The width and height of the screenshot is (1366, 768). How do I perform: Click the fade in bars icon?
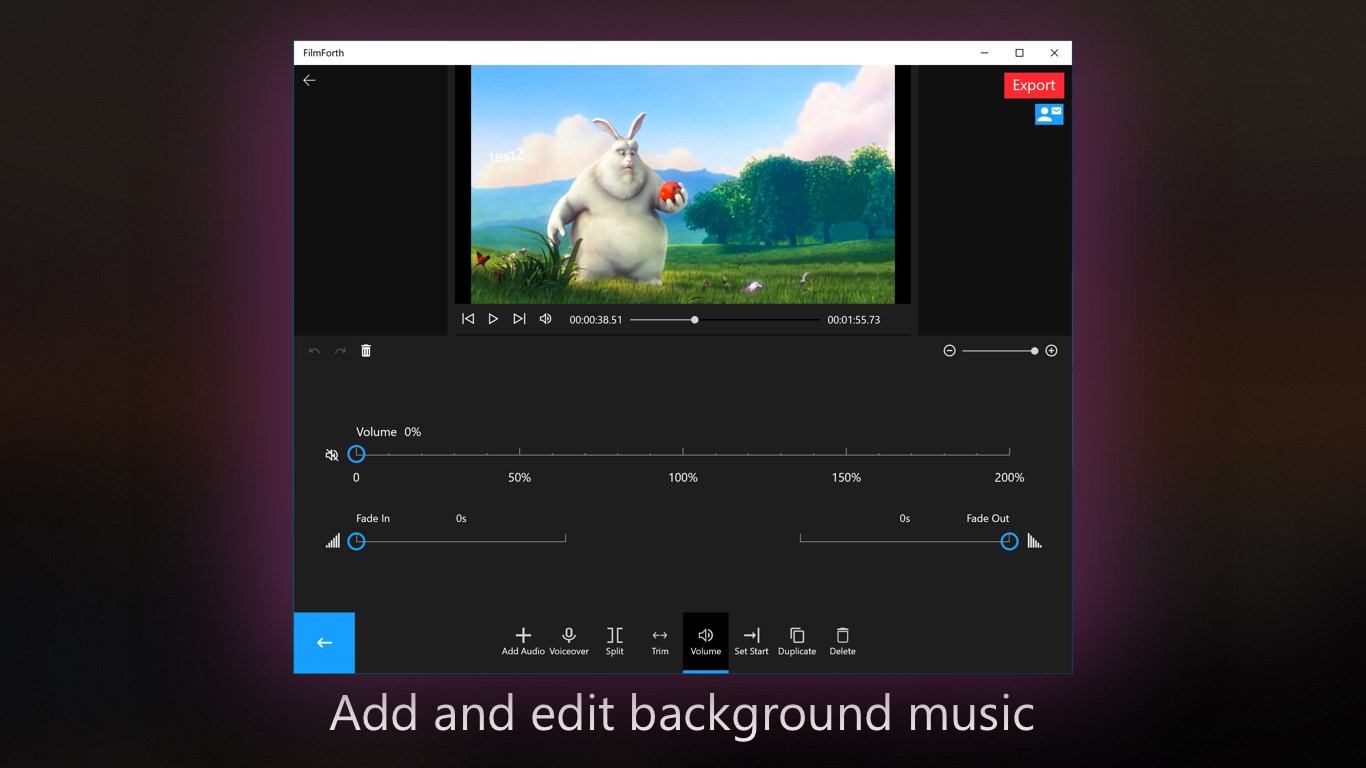[x=333, y=541]
